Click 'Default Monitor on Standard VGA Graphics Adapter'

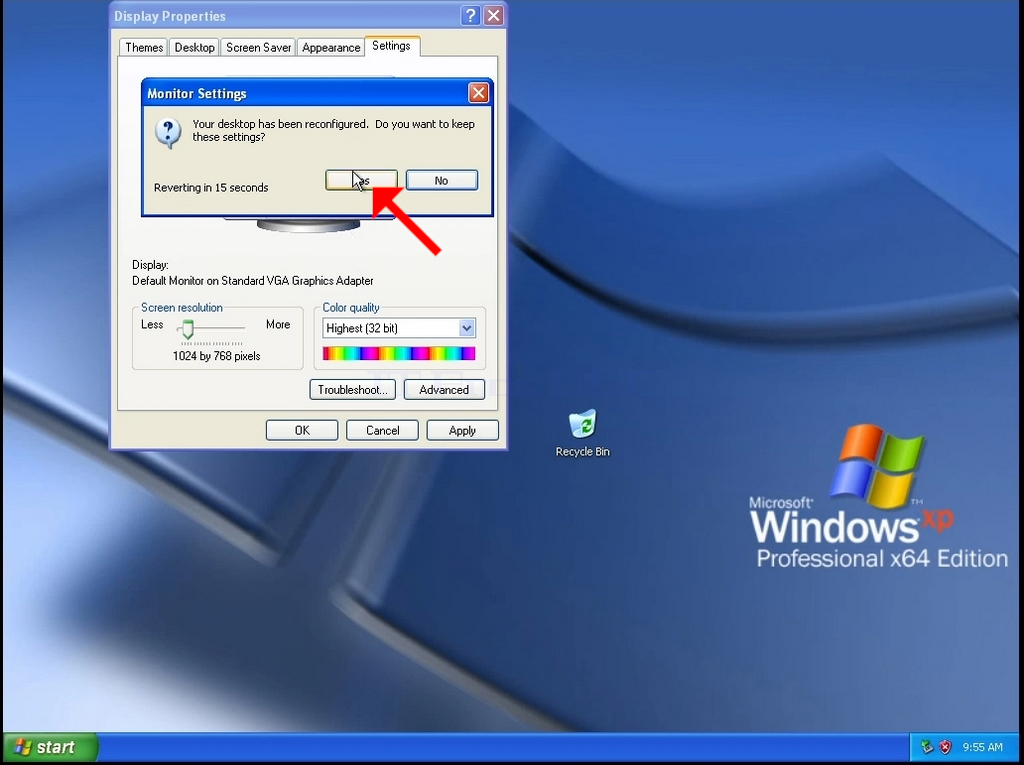pyautogui.click(x=253, y=281)
